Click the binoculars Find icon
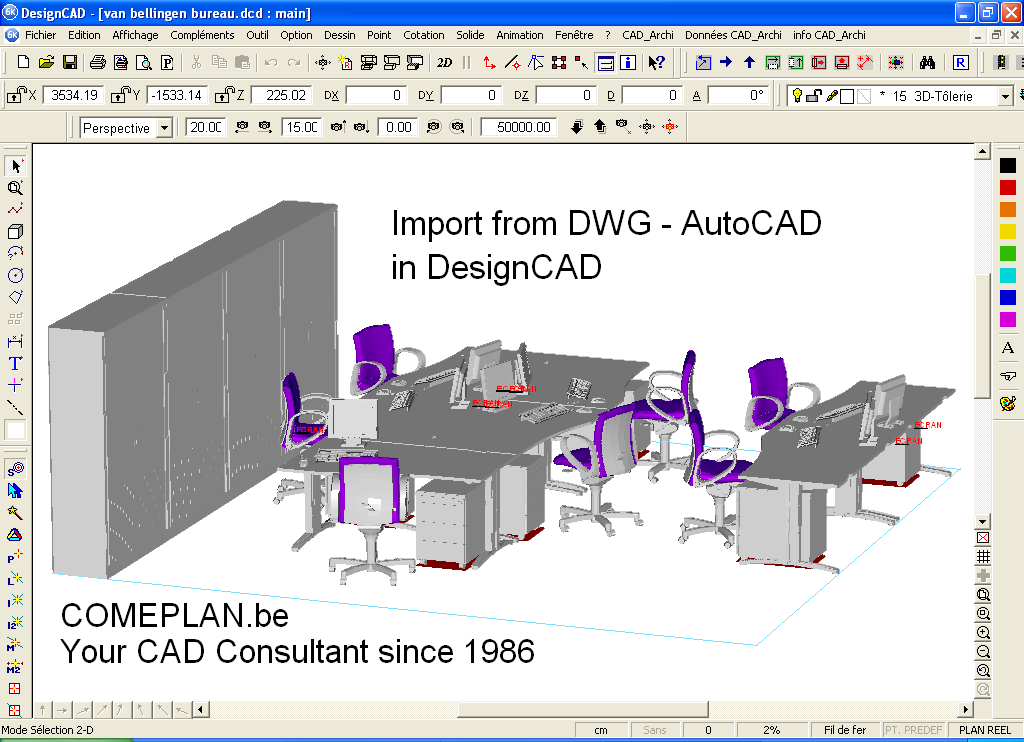Viewport: 1024px width, 742px height. coord(927,62)
